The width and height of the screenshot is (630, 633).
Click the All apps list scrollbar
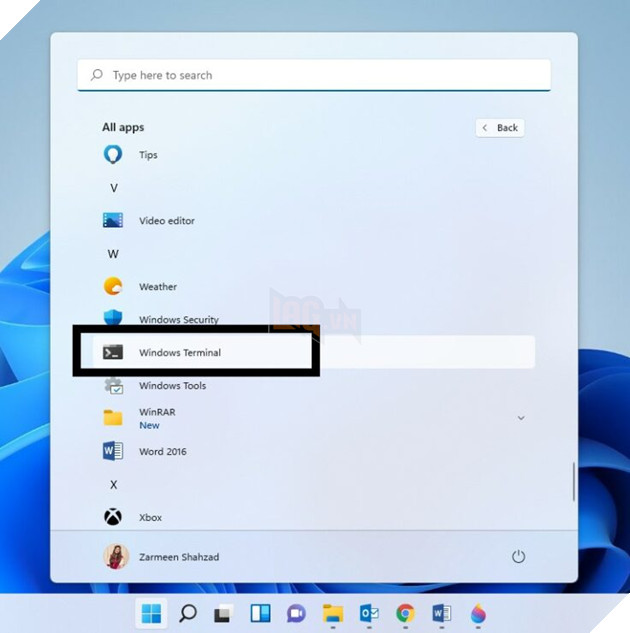(573, 482)
